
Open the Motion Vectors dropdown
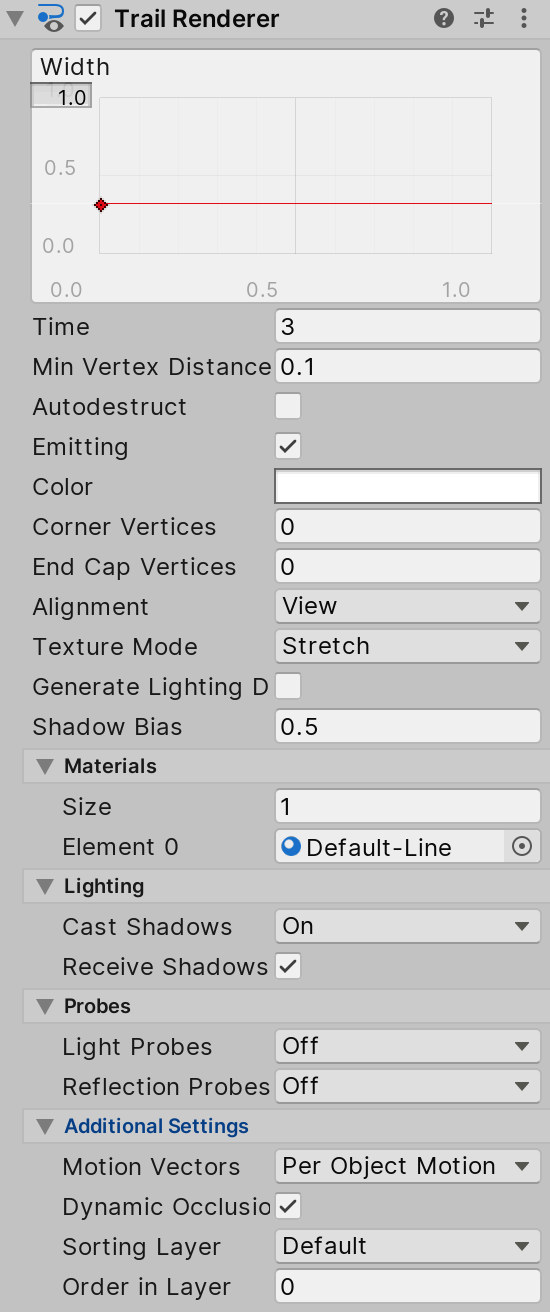408,1166
